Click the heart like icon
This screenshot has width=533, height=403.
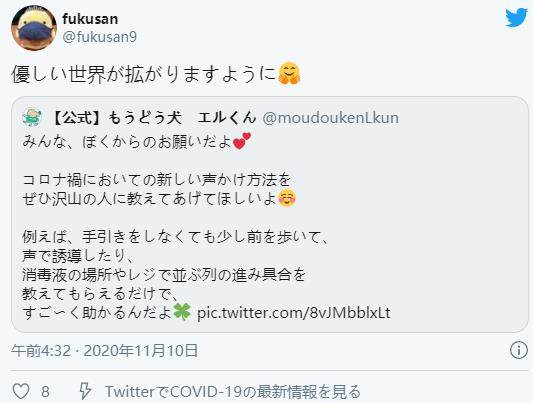(21, 391)
